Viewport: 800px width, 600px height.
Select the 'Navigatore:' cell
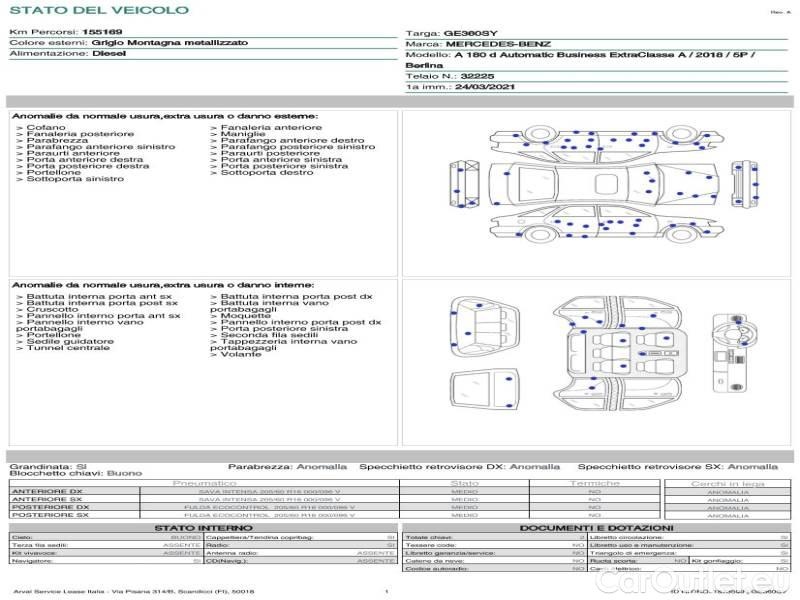pos(106,561)
